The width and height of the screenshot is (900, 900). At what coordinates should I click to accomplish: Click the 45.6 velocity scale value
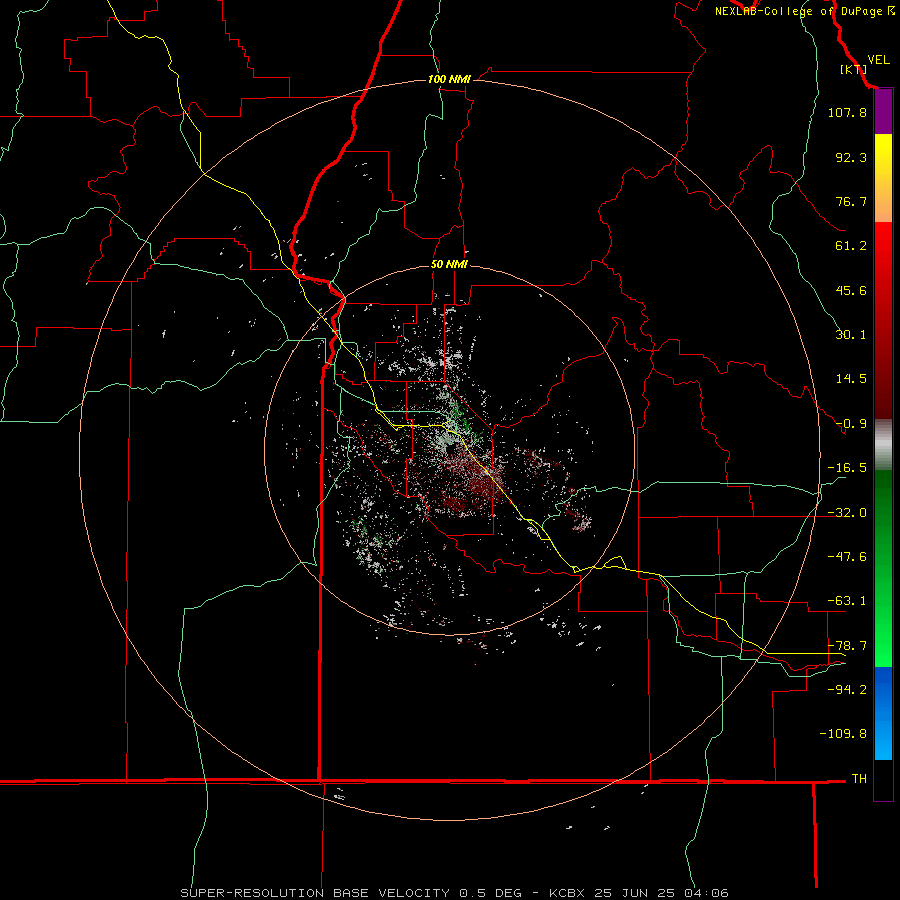(x=851, y=290)
